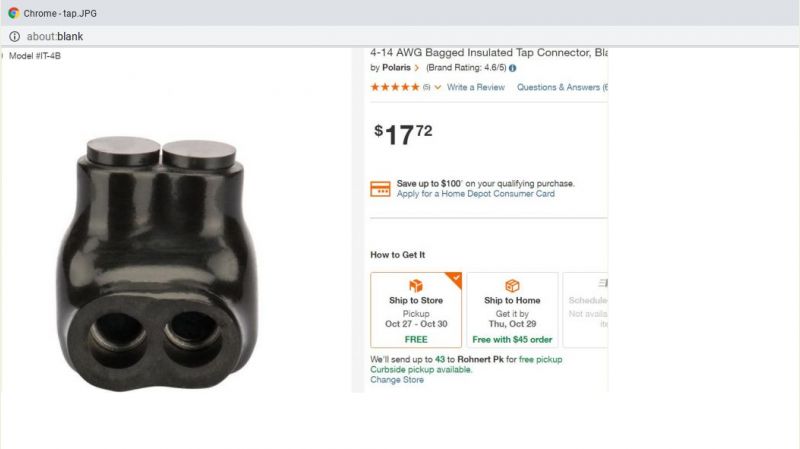The width and height of the screenshot is (800, 449).
Task: Click the site information icon beside about:blank
Action: tap(14, 36)
